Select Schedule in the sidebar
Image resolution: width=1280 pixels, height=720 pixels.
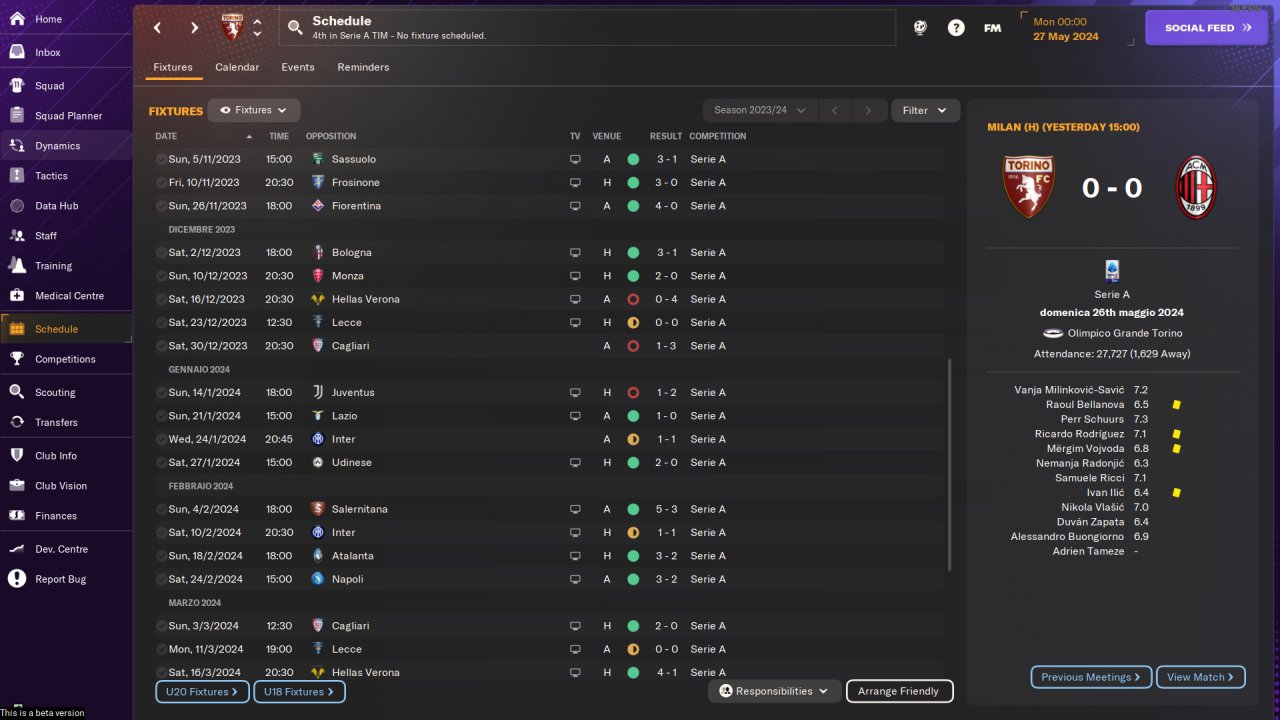coord(66,329)
